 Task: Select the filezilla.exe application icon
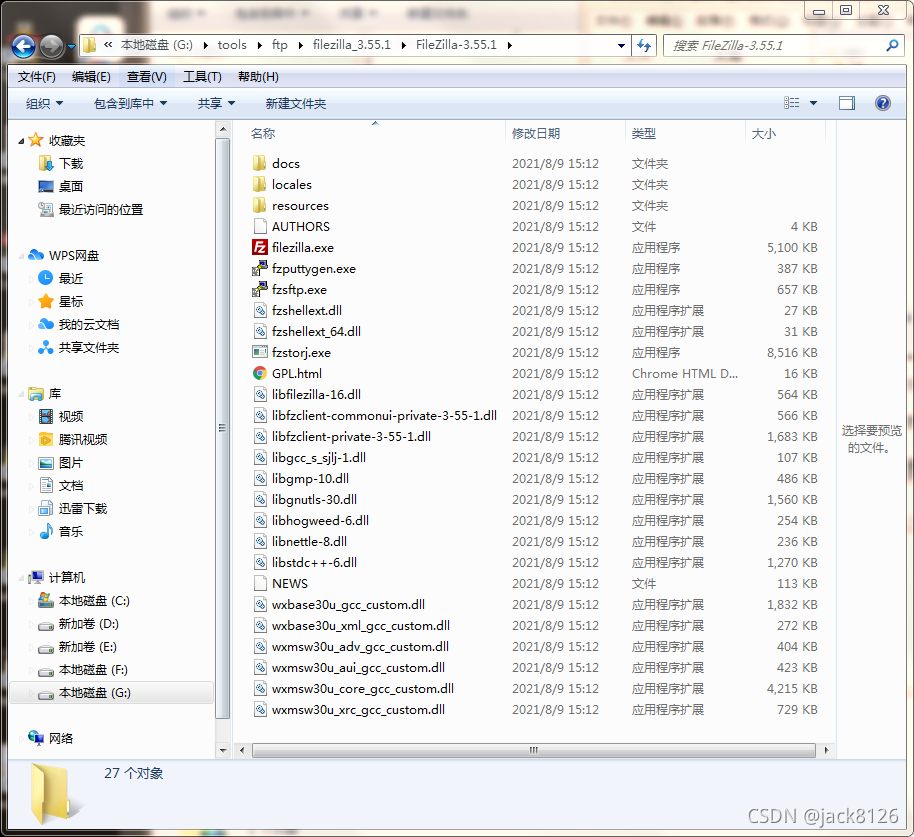[259, 247]
